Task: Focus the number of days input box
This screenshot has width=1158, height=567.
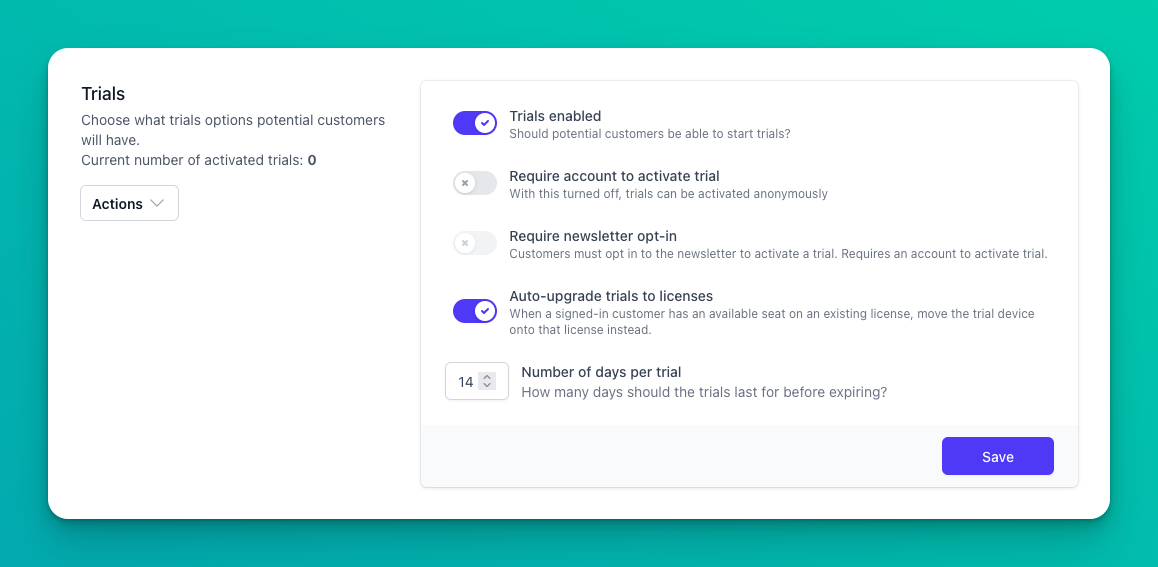Action: click(x=476, y=381)
